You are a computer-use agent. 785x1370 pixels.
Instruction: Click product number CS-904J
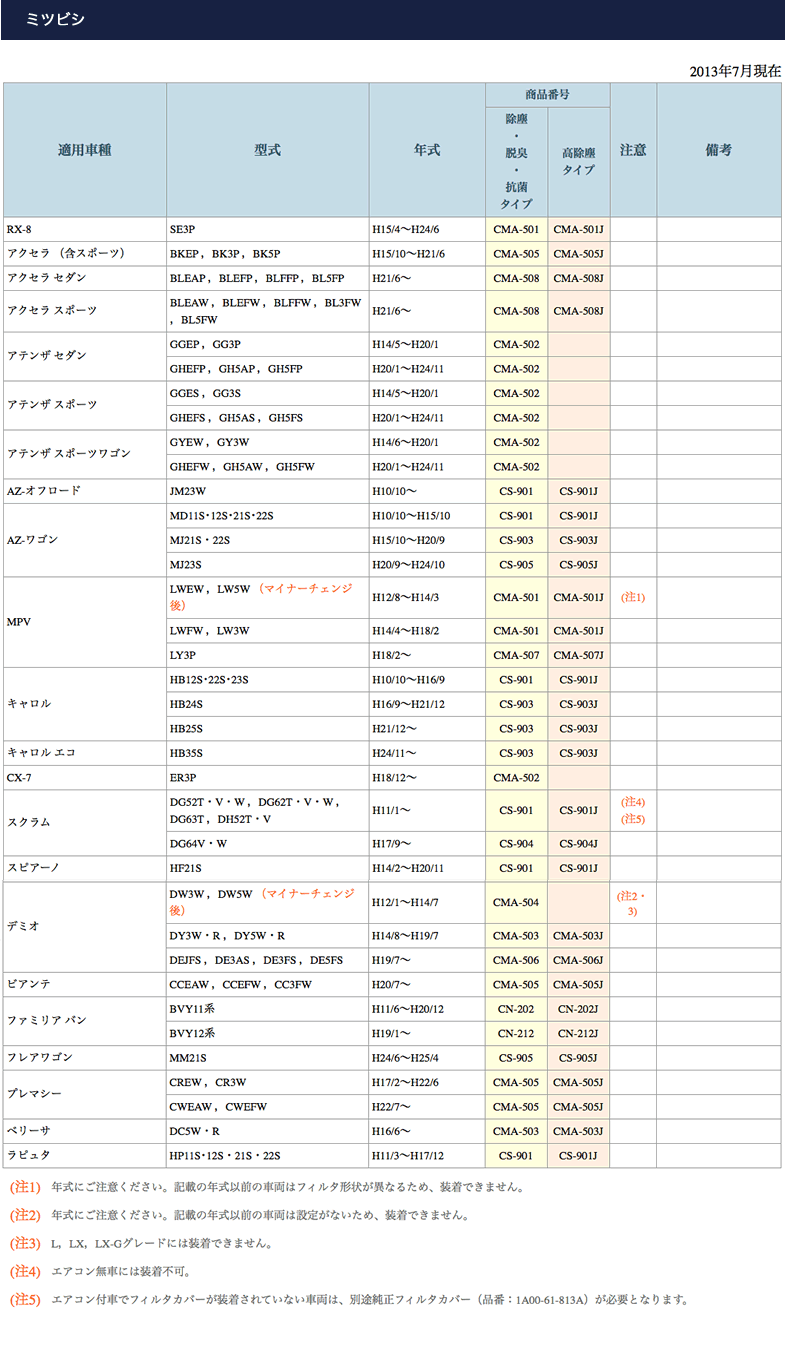point(579,843)
